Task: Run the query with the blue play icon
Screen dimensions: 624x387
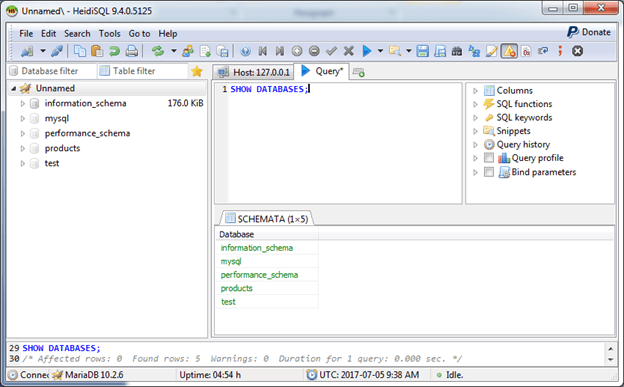Action: click(367, 51)
